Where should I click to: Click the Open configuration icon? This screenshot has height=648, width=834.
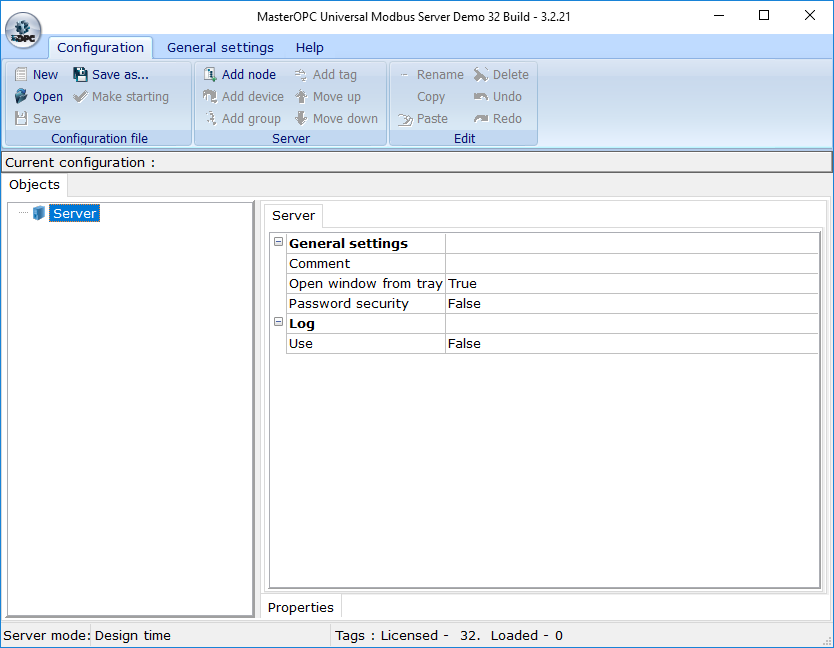click(21, 96)
